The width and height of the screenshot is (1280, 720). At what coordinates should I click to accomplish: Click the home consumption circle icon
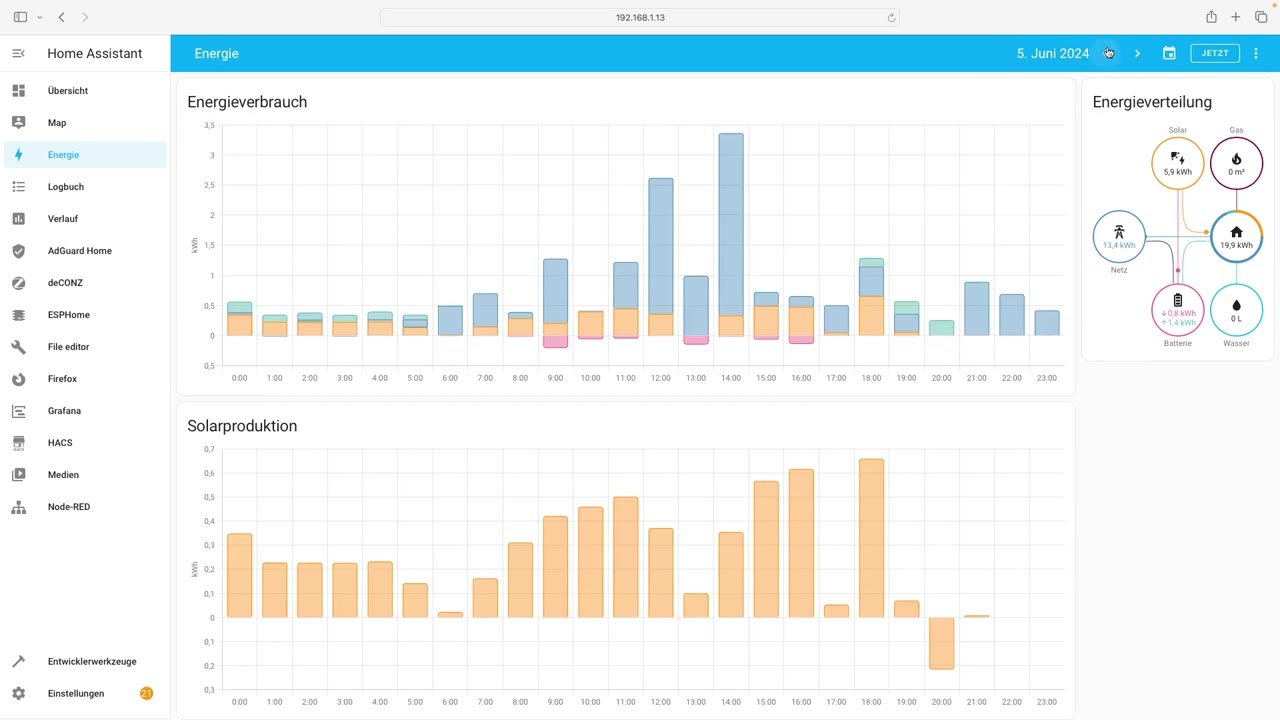[x=1237, y=237]
